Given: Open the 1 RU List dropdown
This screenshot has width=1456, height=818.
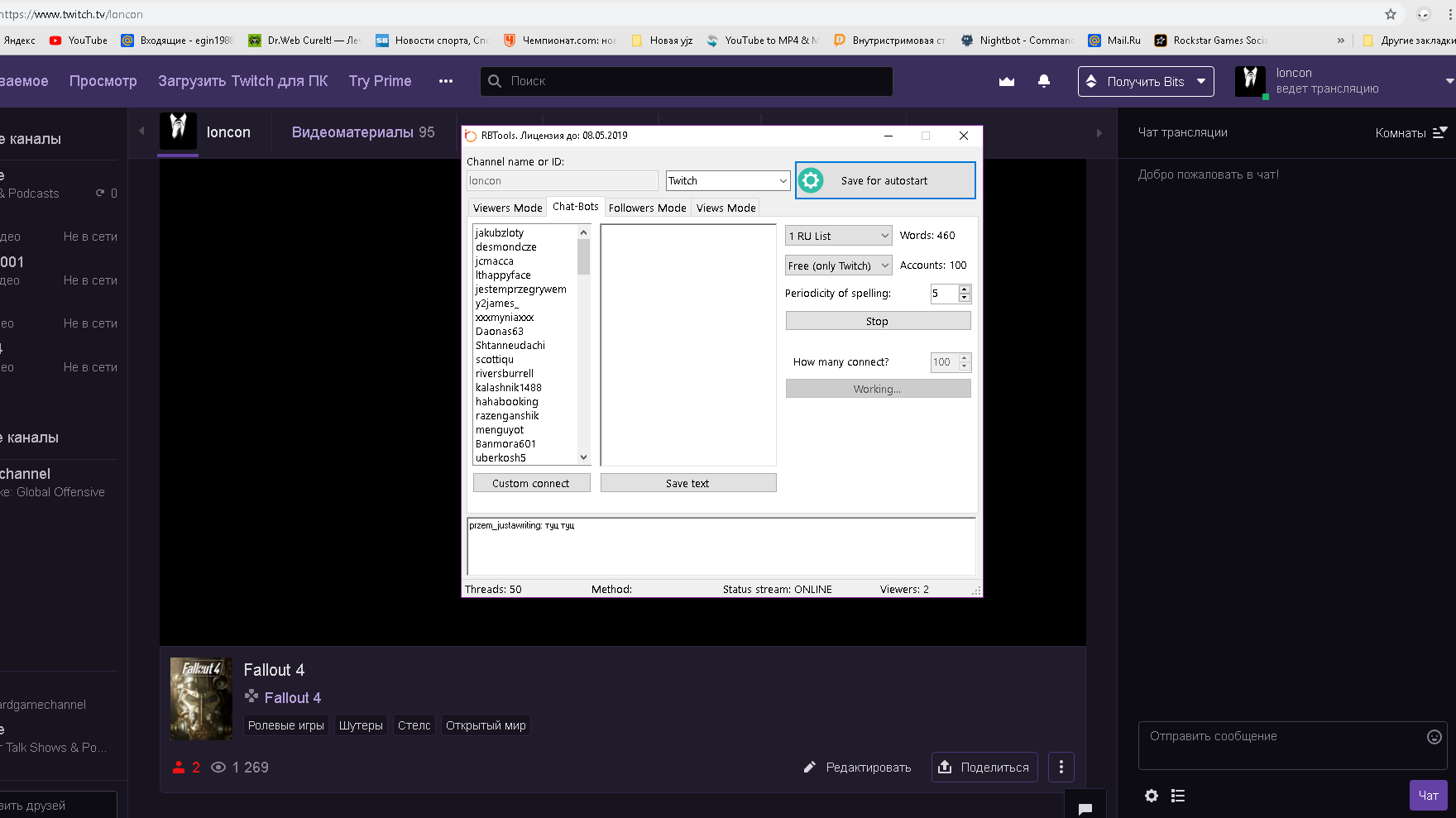Looking at the screenshot, I should pos(884,237).
